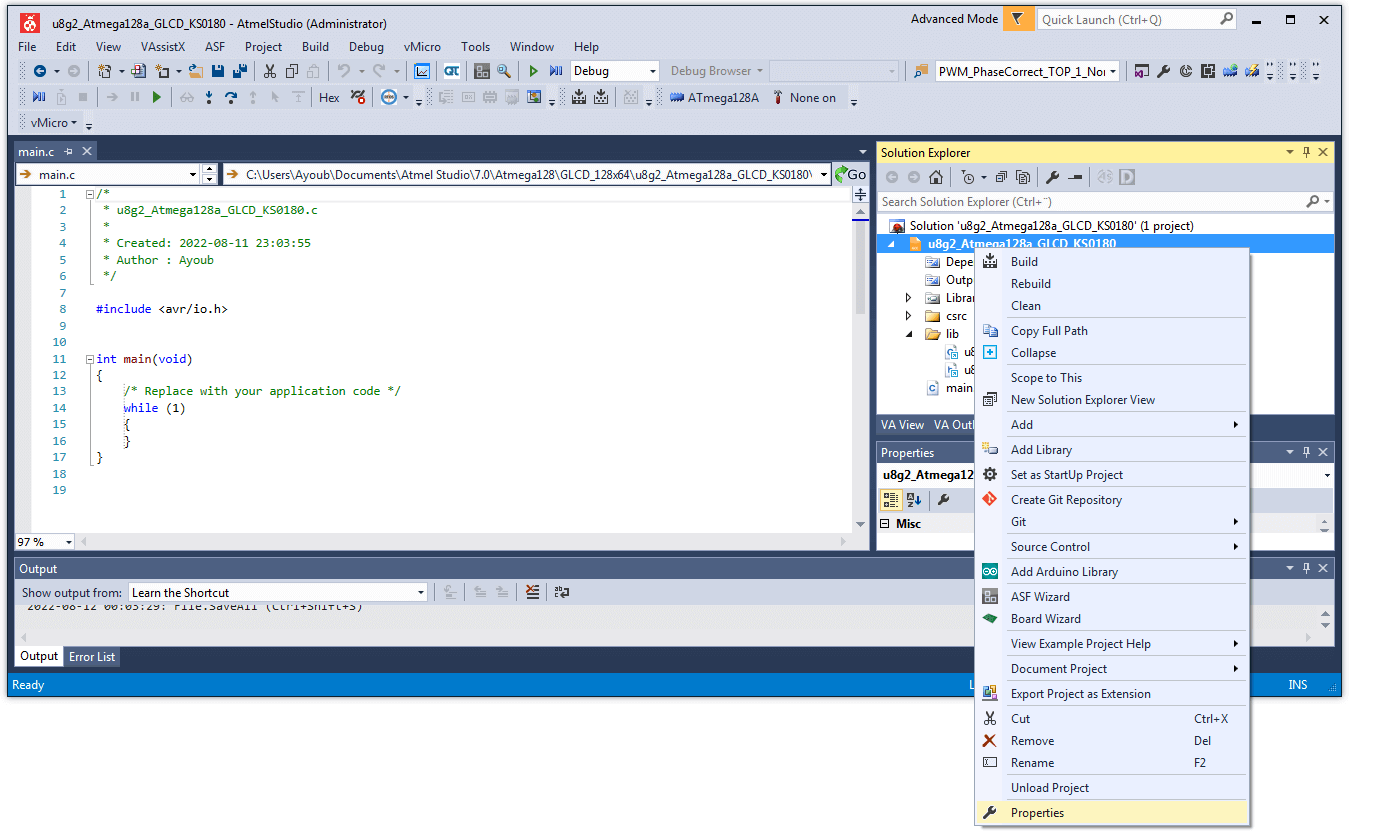Viewport: 1375px width, 831px height.
Task: Collapse the lib folder node
Action: [909, 334]
